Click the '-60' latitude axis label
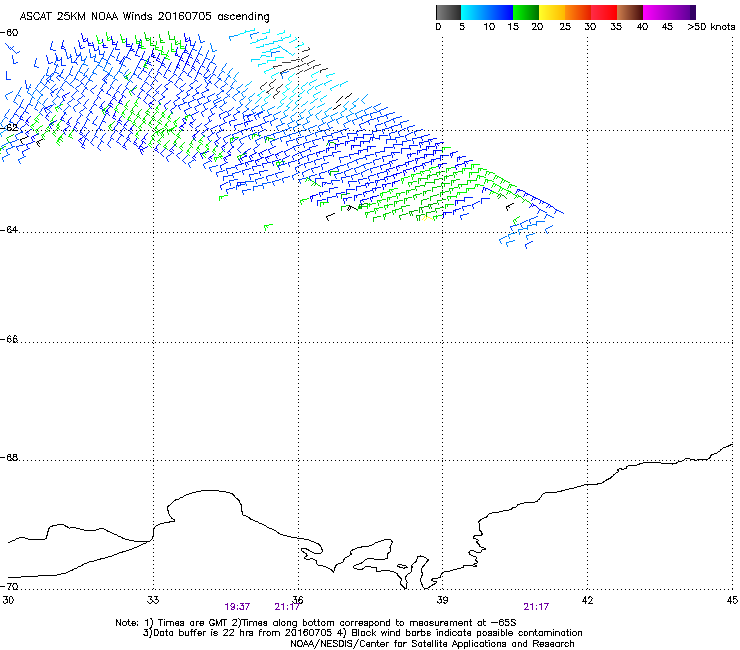The image size is (740, 650). (x=9, y=33)
